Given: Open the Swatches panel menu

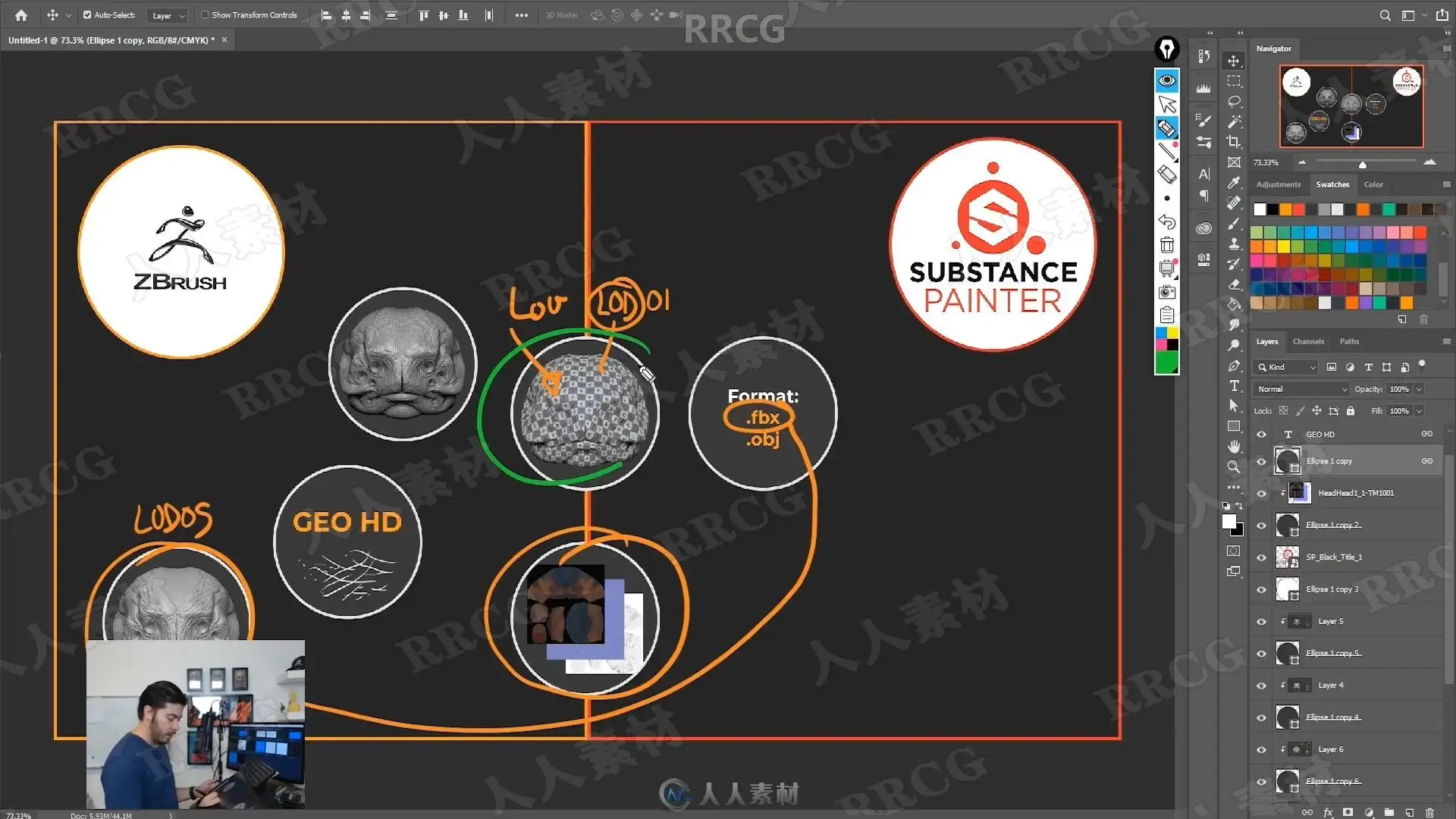Looking at the screenshot, I should pyautogui.click(x=1446, y=184).
